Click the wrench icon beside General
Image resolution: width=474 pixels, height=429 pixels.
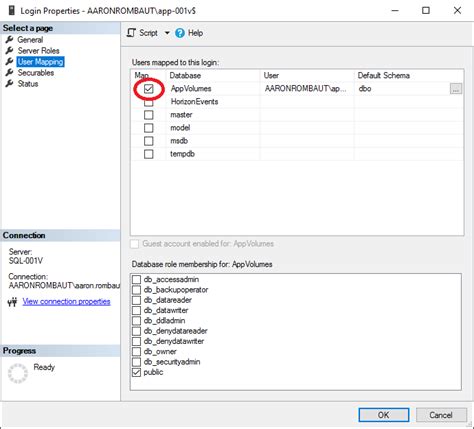click(x=9, y=40)
